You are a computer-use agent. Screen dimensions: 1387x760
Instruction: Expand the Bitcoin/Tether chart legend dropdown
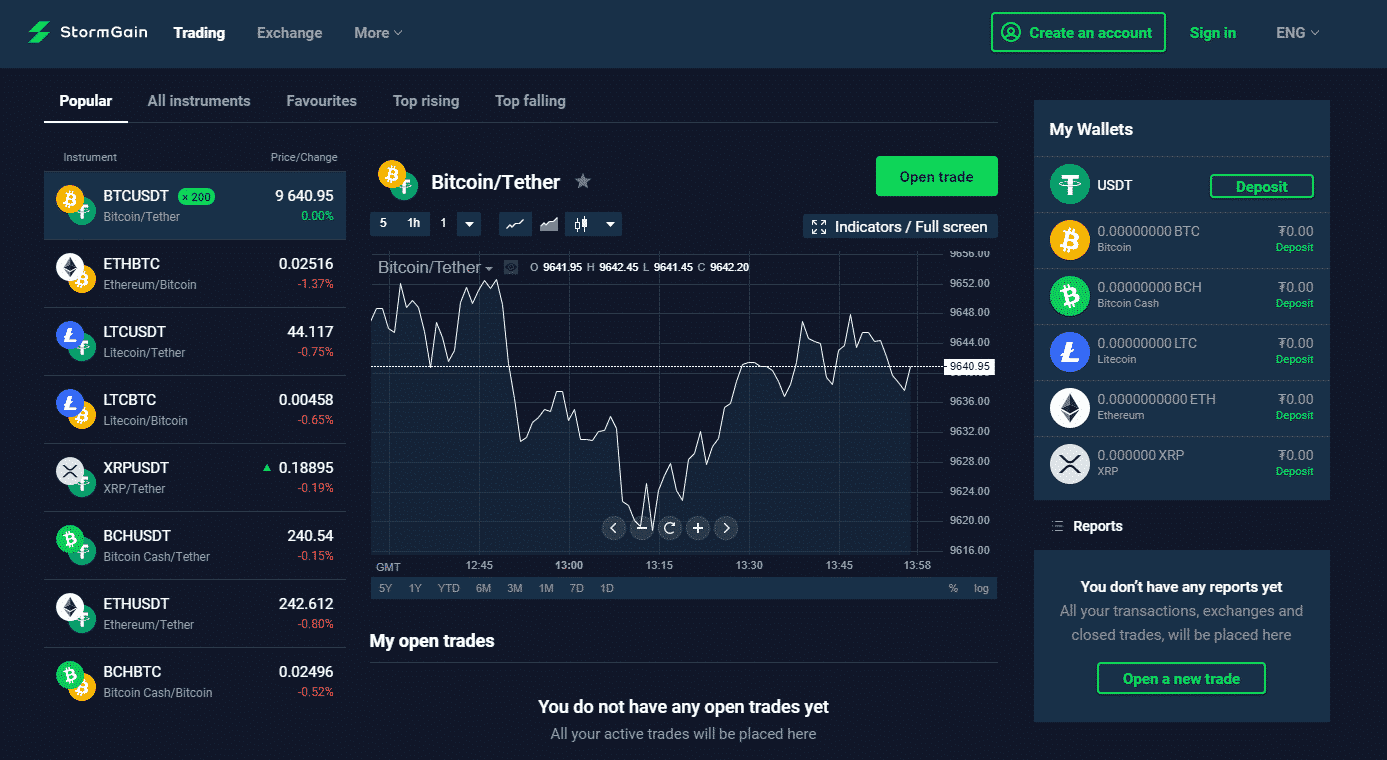coord(489,268)
